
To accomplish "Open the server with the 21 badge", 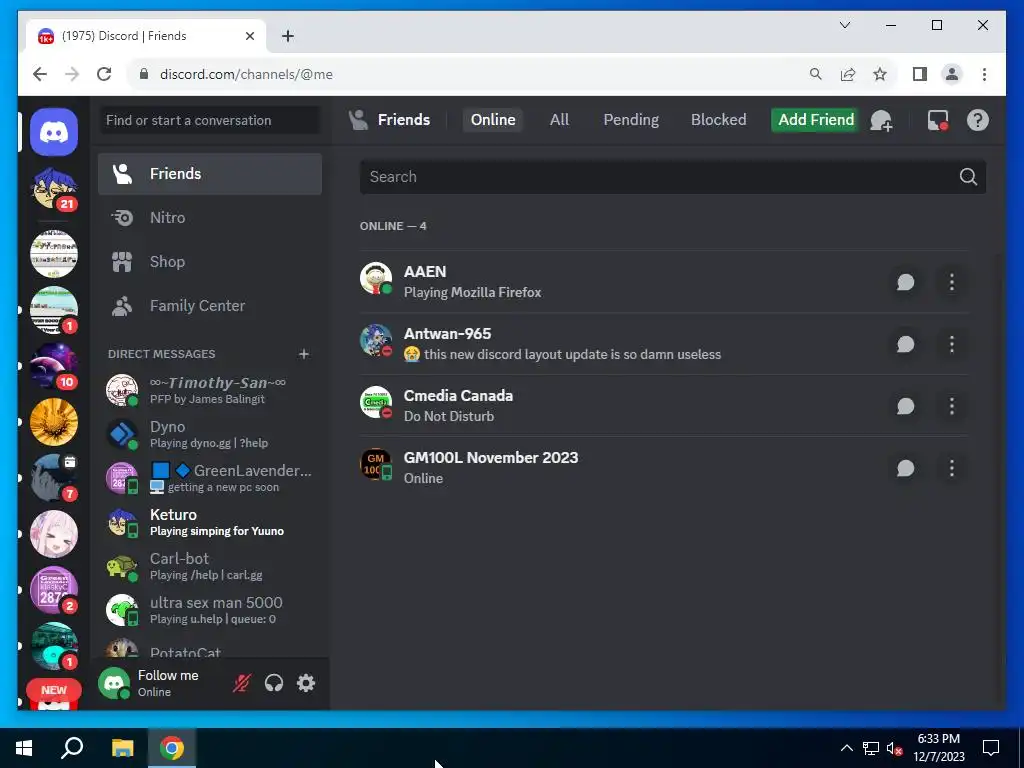I will click(54, 189).
